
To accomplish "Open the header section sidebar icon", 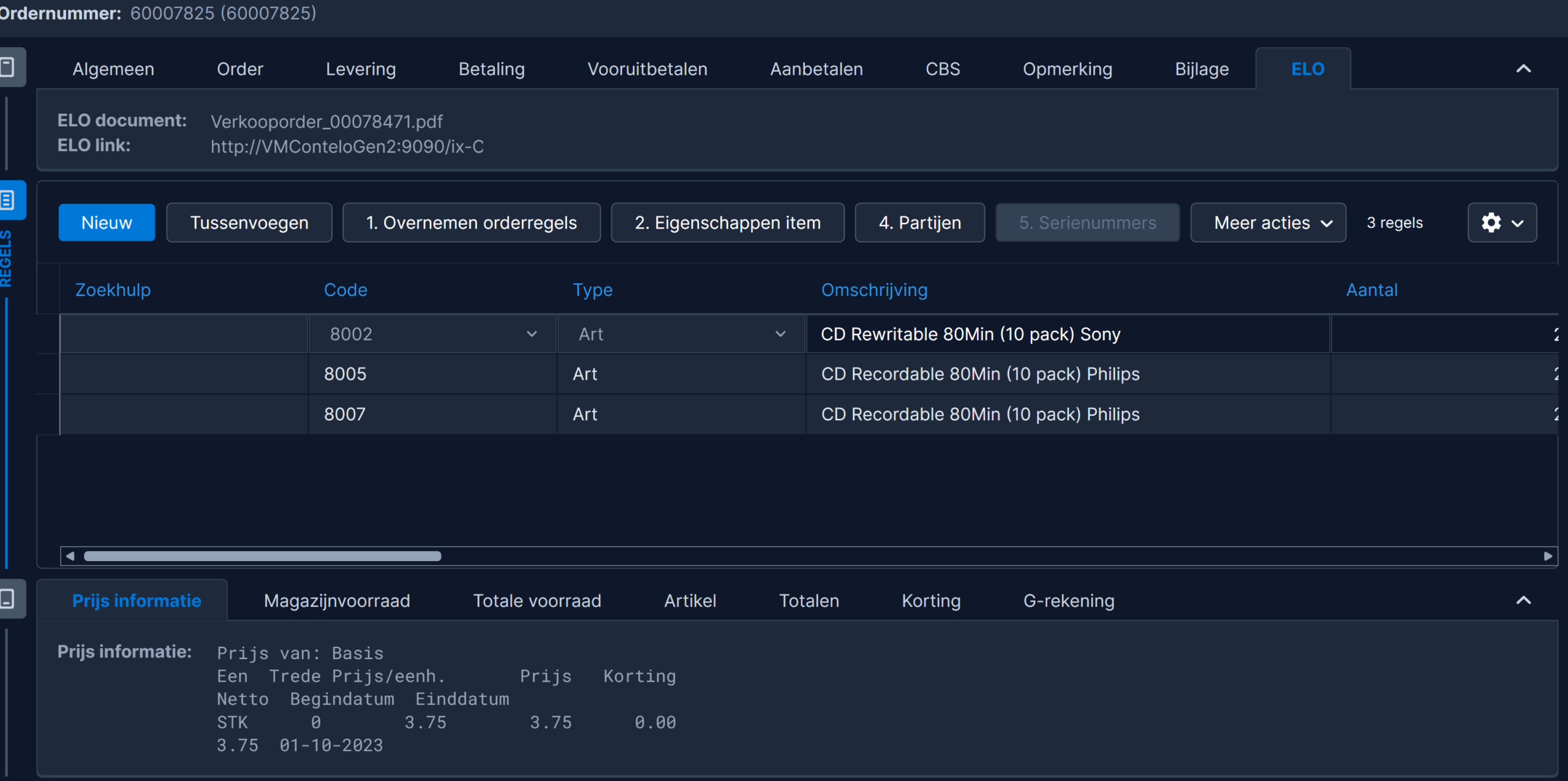I will tap(9, 67).
